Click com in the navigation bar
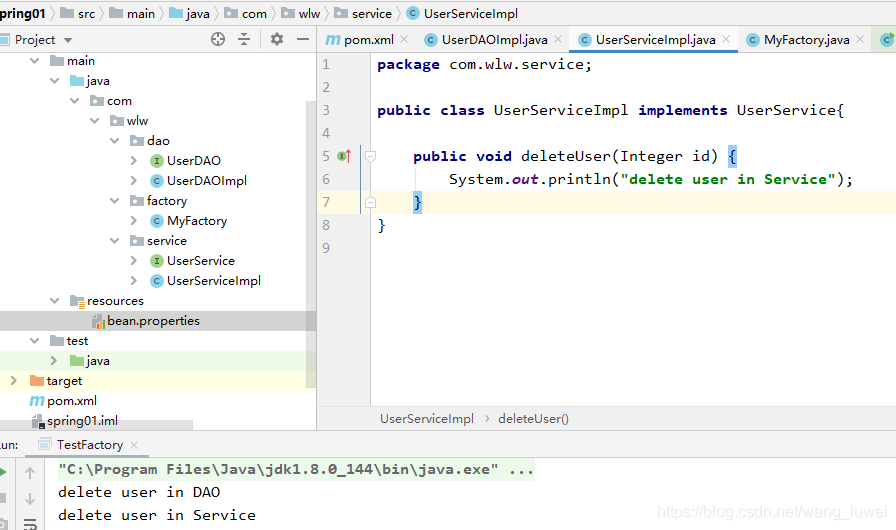Screen dimensions: 896x530 pyautogui.click(x=246, y=13)
